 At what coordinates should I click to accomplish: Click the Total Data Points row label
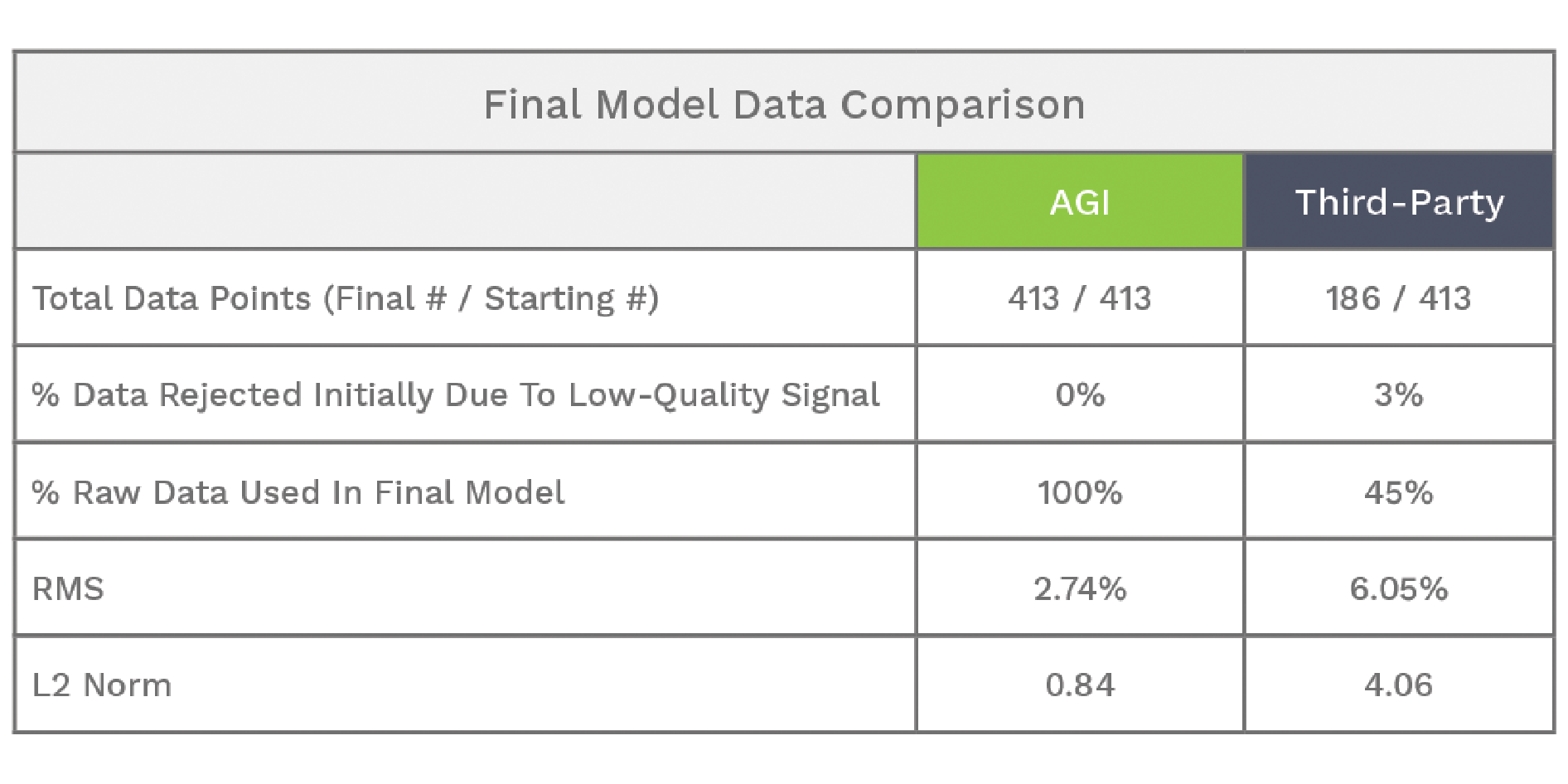click(x=346, y=298)
